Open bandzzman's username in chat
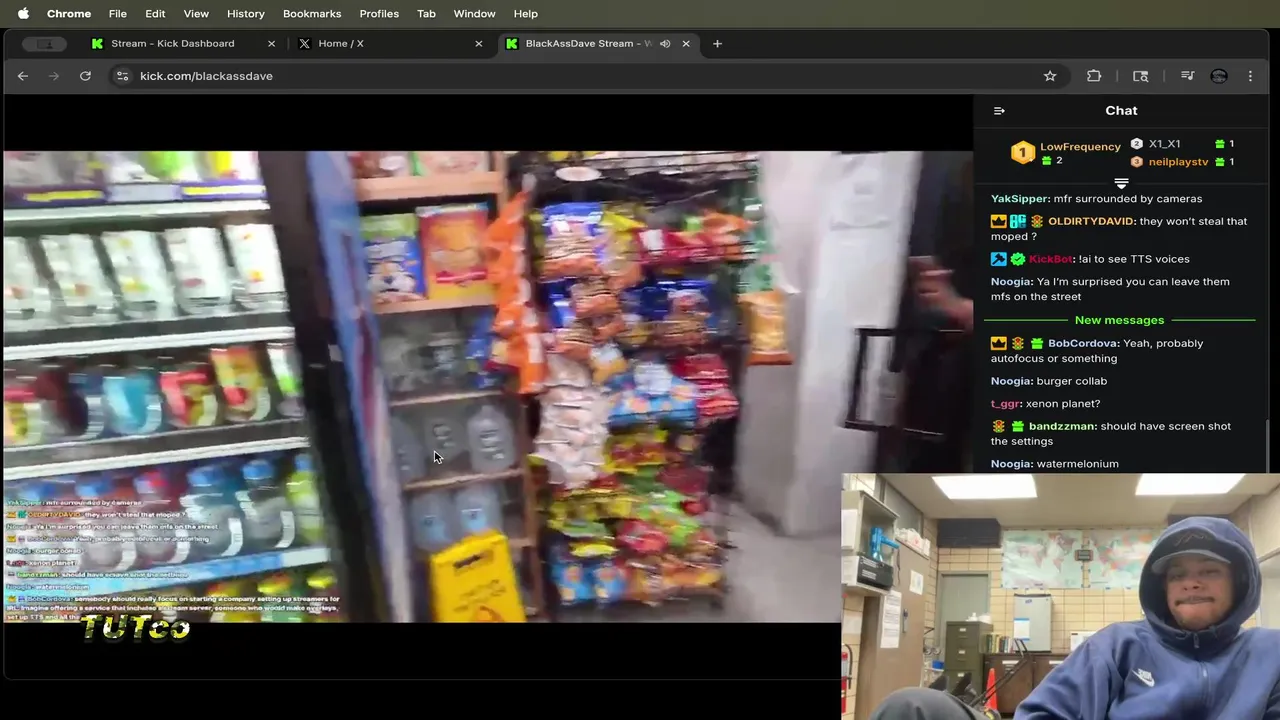1280x720 pixels. coord(1063,426)
